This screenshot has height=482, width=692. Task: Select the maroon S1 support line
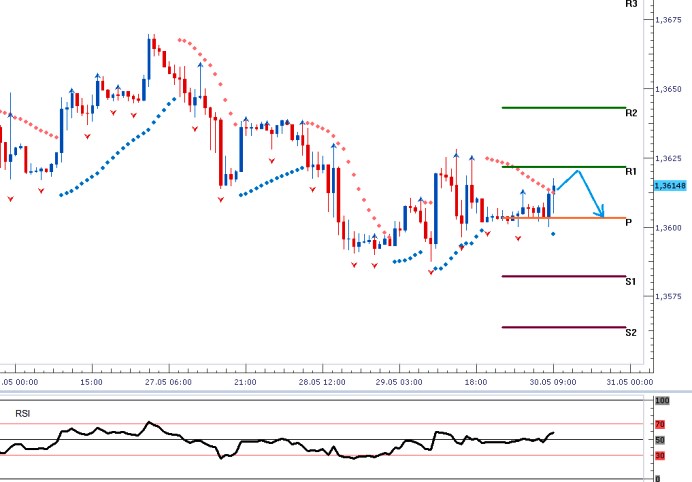tap(564, 277)
